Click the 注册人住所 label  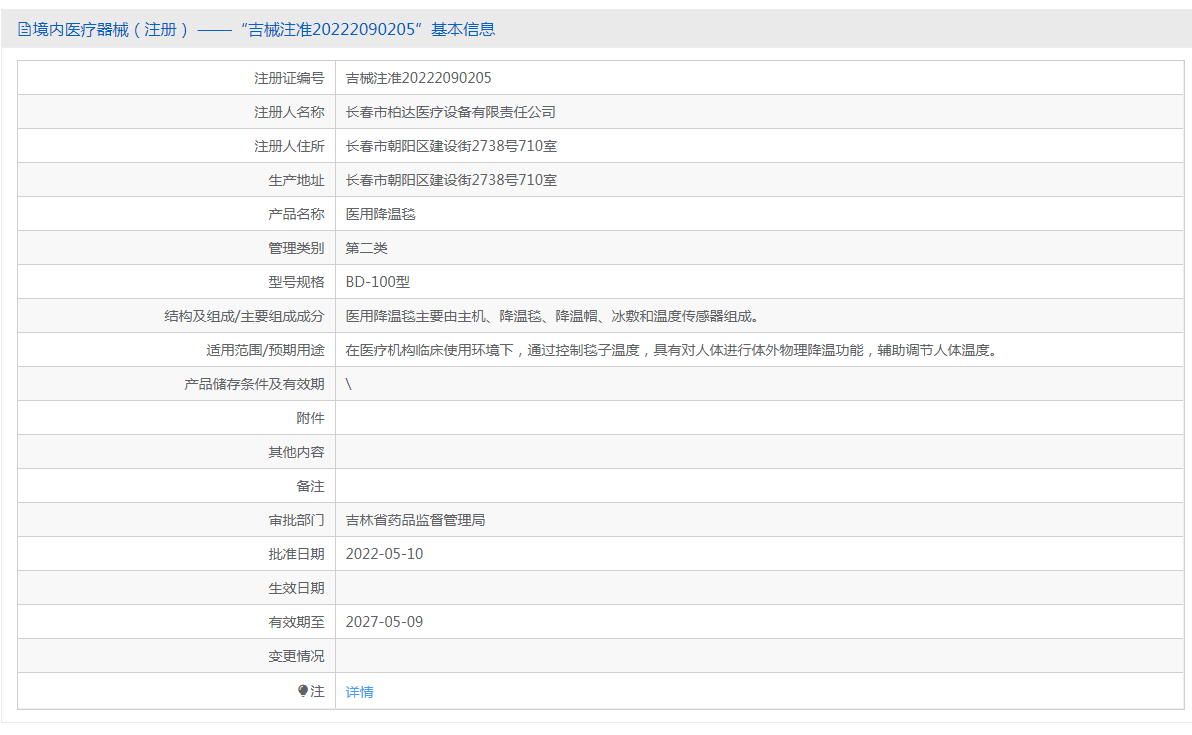pyautogui.click(x=289, y=146)
